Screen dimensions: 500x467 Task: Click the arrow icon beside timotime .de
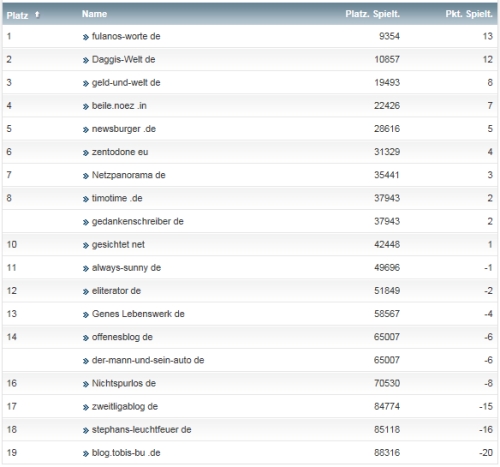pyautogui.click(x=86, y=199)
